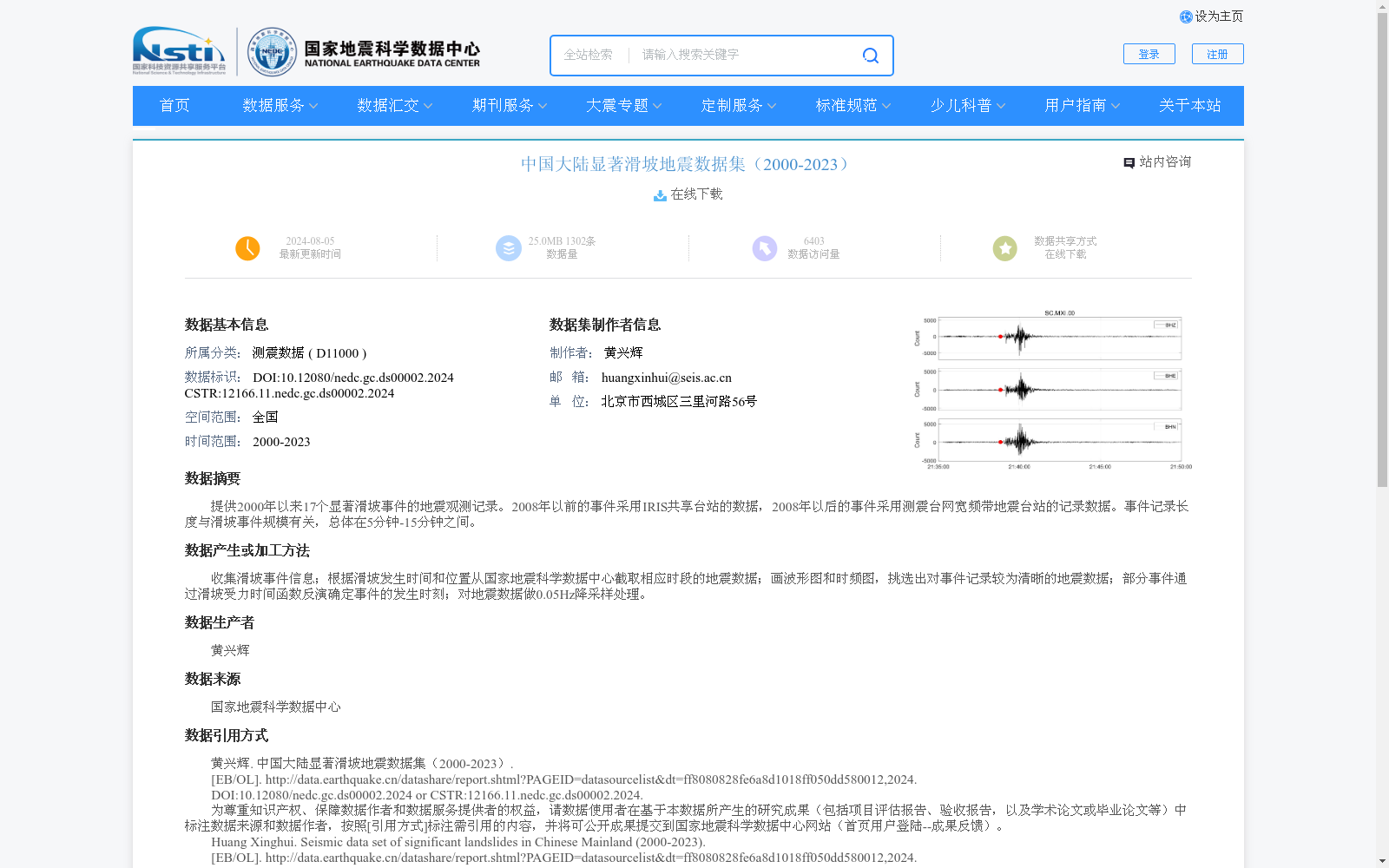Open 关于本站 navigation item
This screenshot has height=868, width=1389.
click(x=1190, y=106)
